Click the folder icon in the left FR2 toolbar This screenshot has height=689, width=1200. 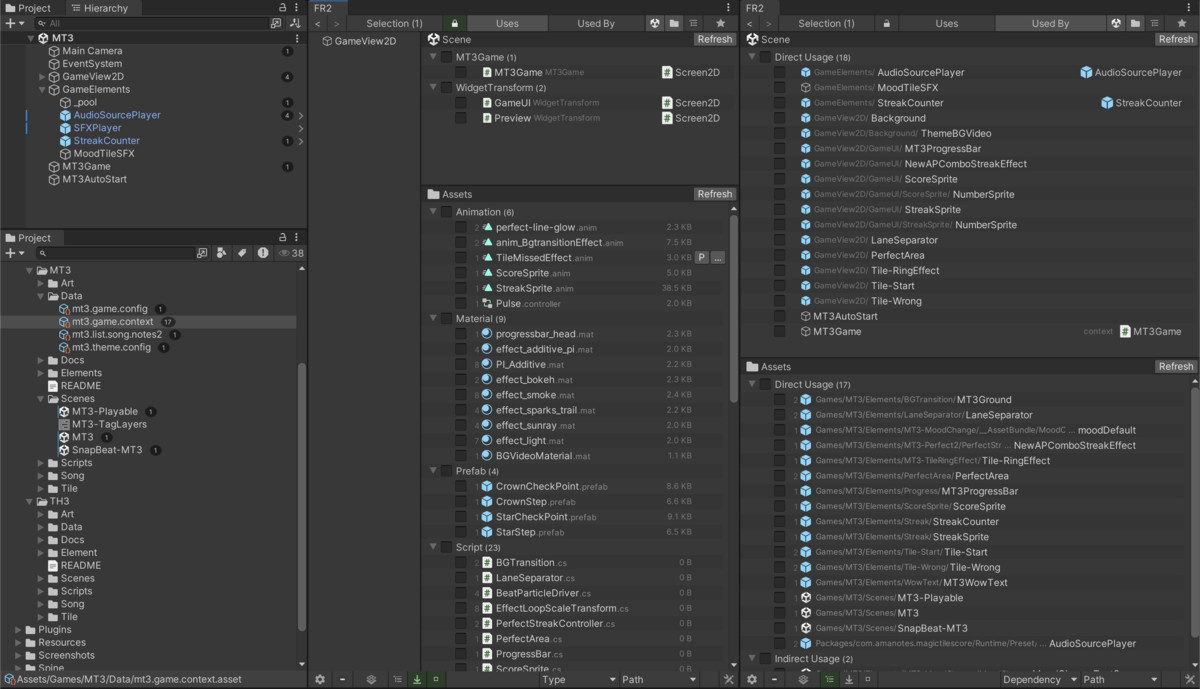pos(675,23)
